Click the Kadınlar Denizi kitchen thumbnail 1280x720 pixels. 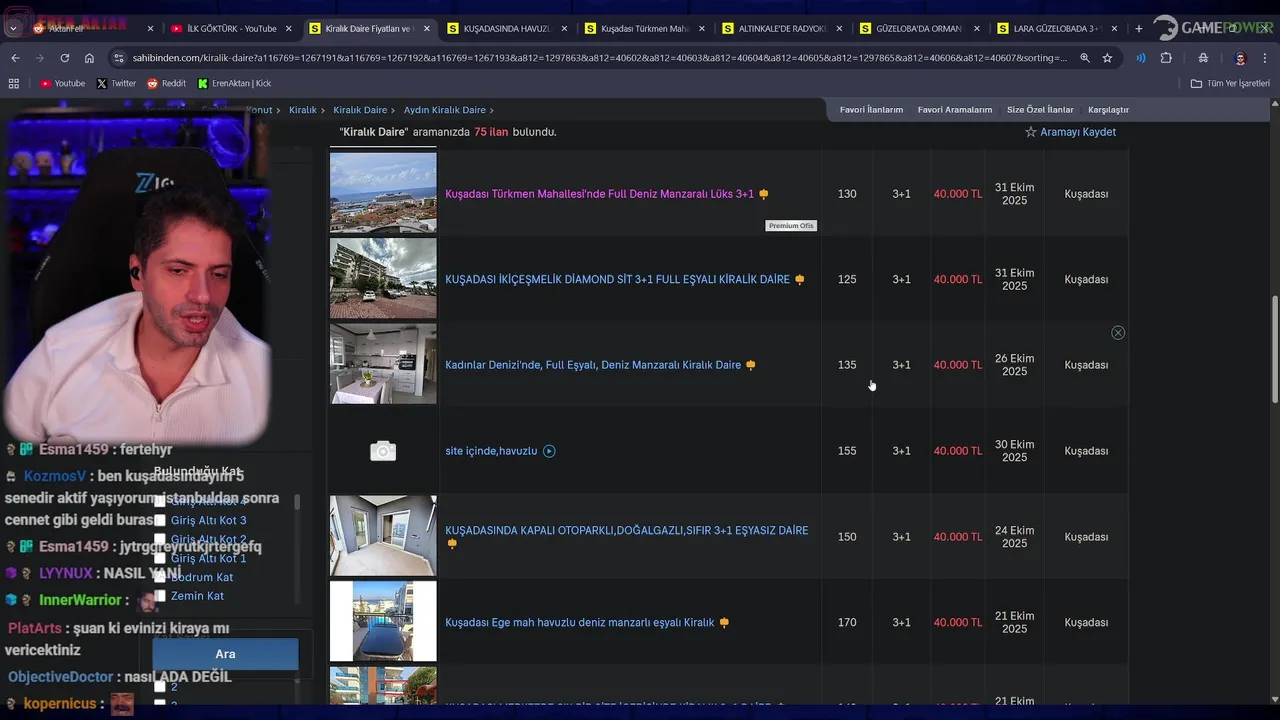pos(383,364)
